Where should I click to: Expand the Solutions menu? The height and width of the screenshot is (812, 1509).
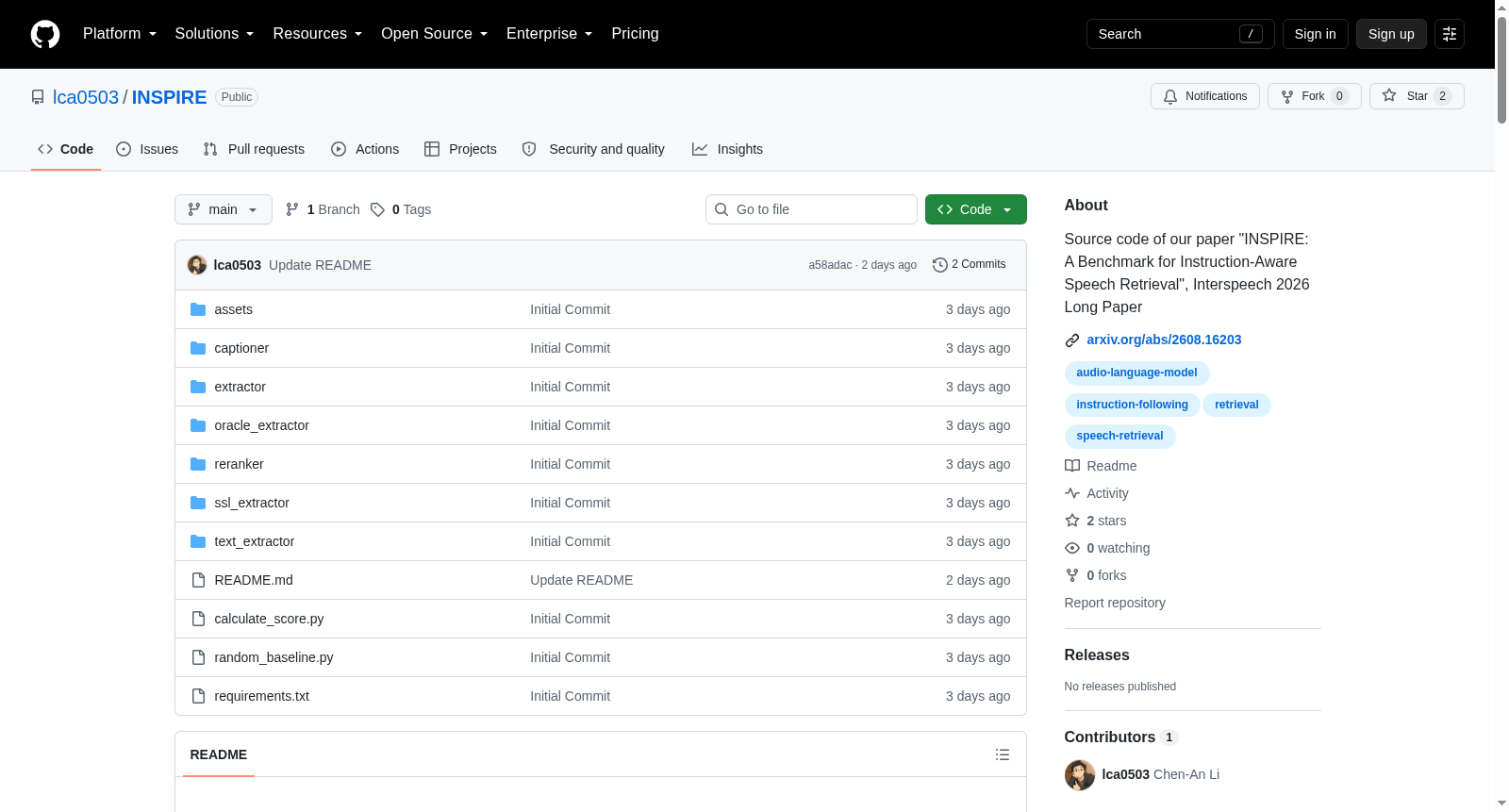[x=214, y=34]
